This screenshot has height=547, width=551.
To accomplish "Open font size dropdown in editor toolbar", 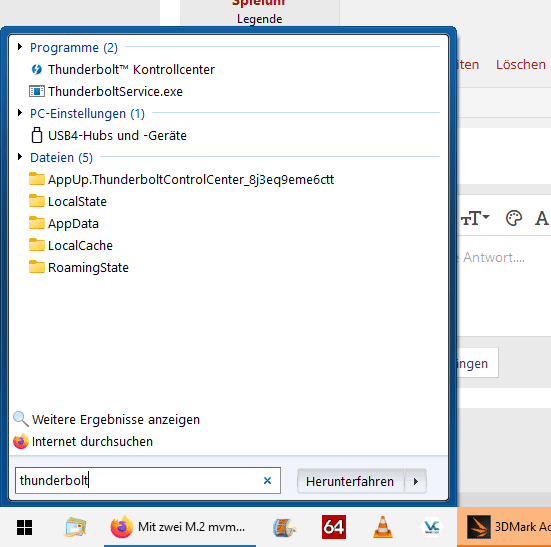I will click(475, 218).
